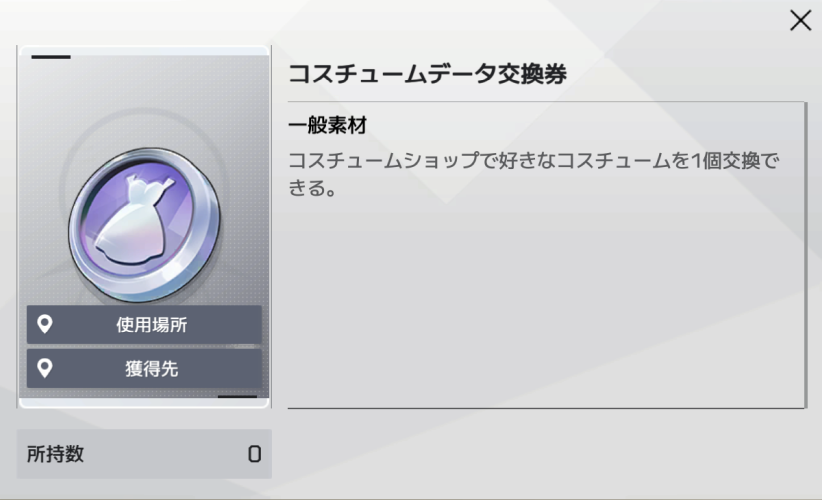Open the 獲得先 button
Image resolution: width=822 pixels, height=500 pixels.
pyautogui.click(x=144, y=368)
